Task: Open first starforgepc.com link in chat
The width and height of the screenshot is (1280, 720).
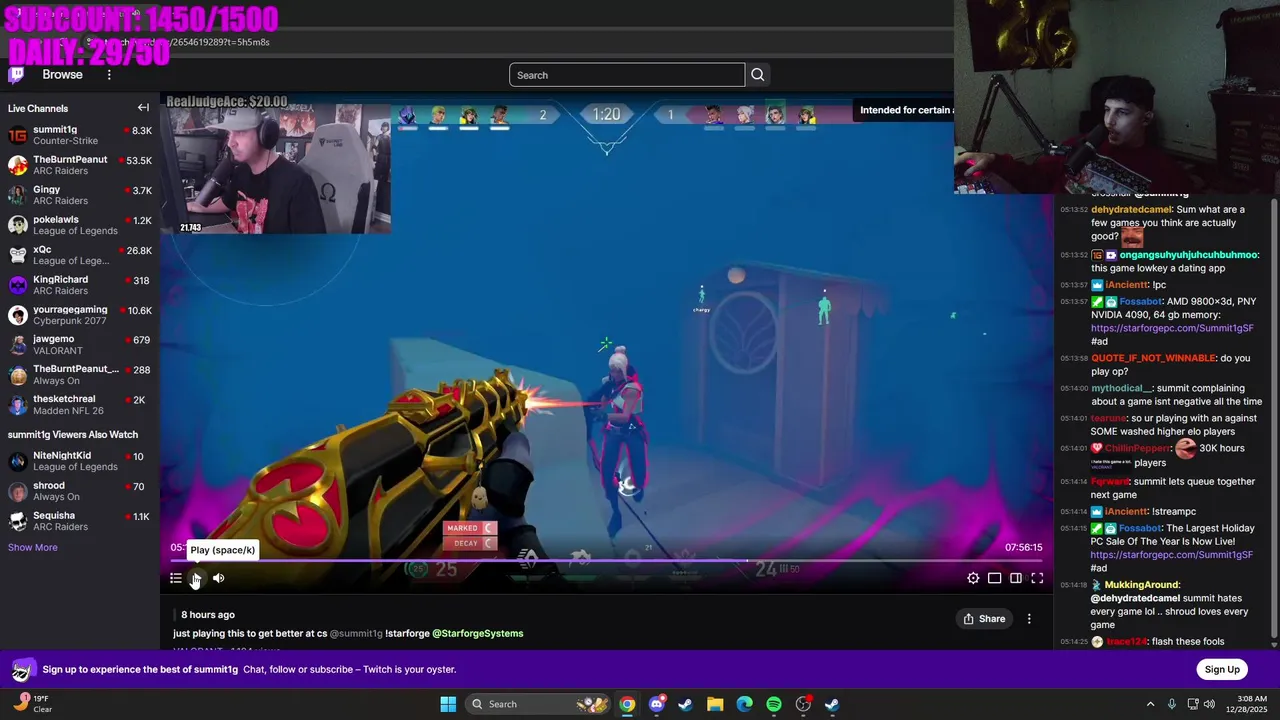Action: (1172, 328)
